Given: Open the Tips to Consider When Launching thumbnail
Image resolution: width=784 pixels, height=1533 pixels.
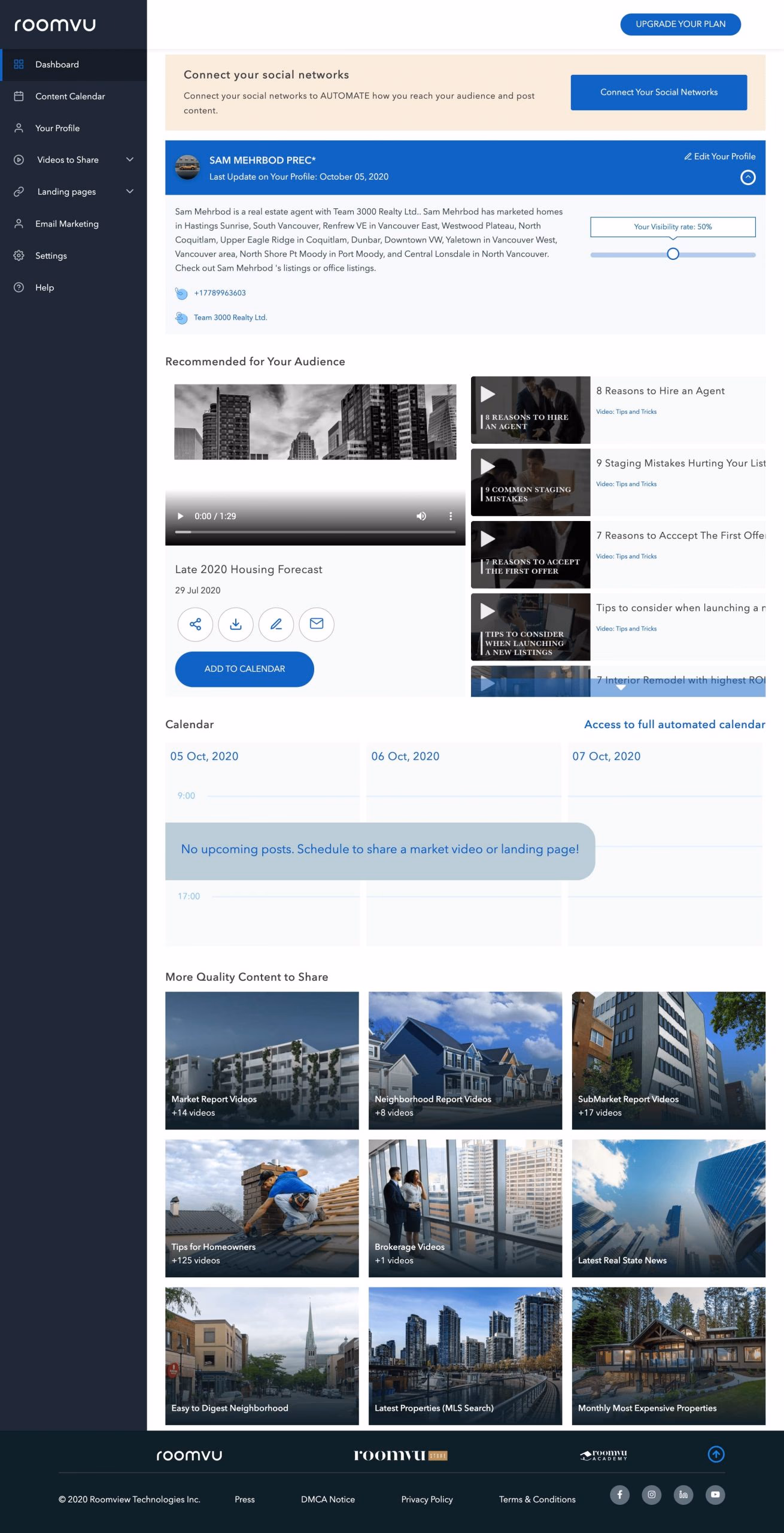Looking at the screenshot, I should (530, 627).
